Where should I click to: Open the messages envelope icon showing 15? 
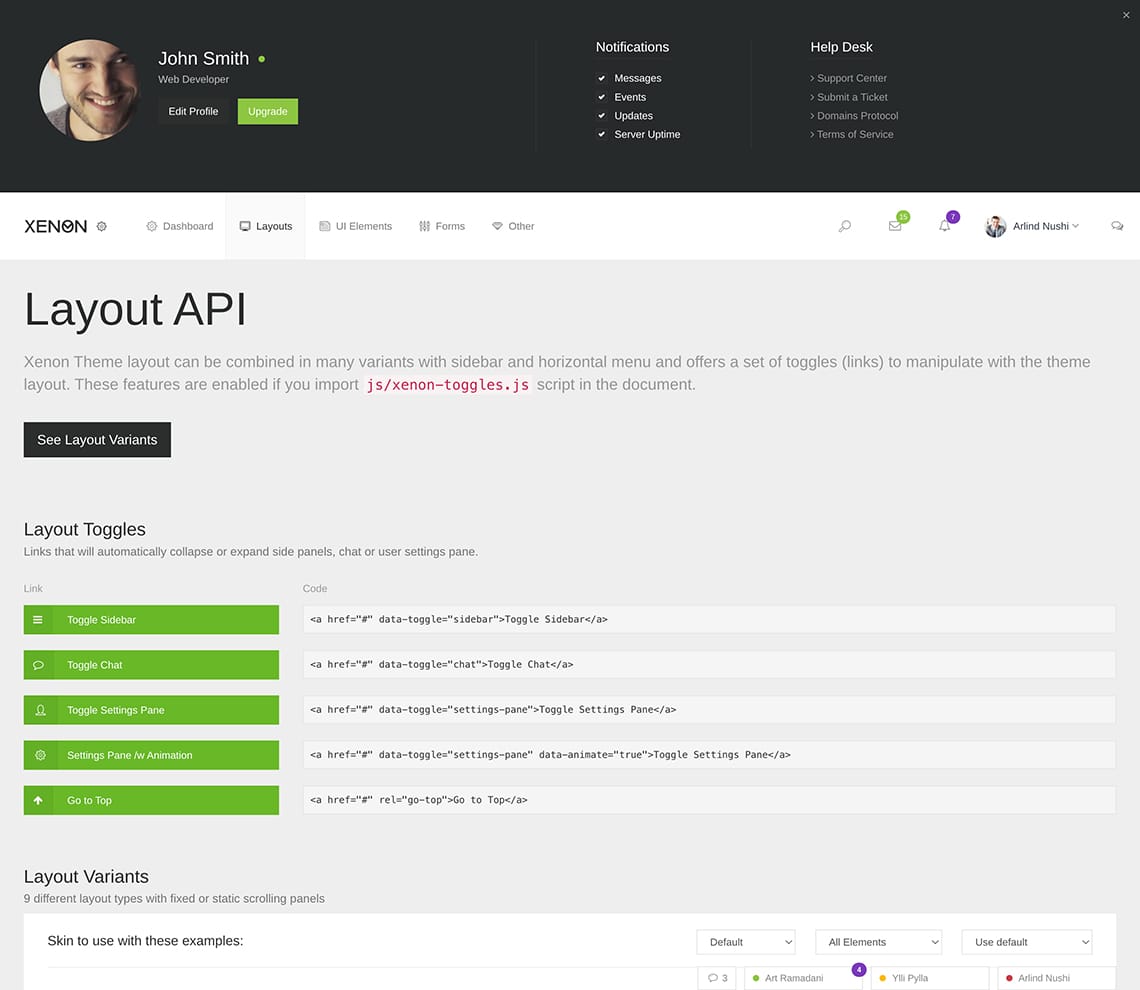click(894, 226)
